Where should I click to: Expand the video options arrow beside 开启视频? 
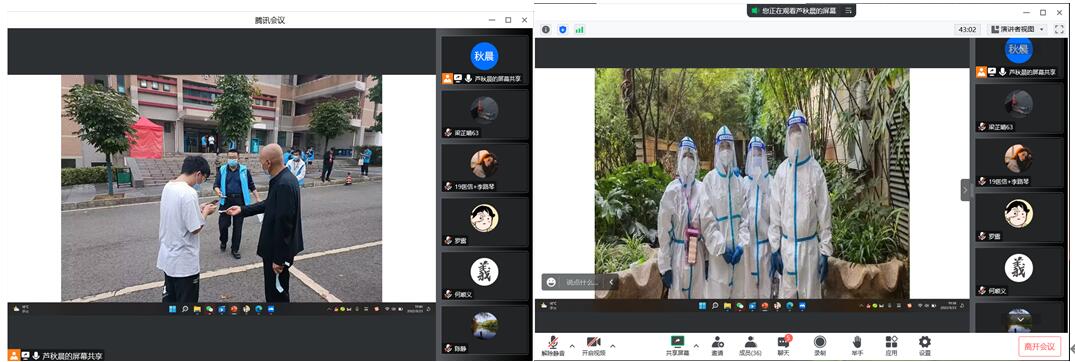(x=613, y=346)
